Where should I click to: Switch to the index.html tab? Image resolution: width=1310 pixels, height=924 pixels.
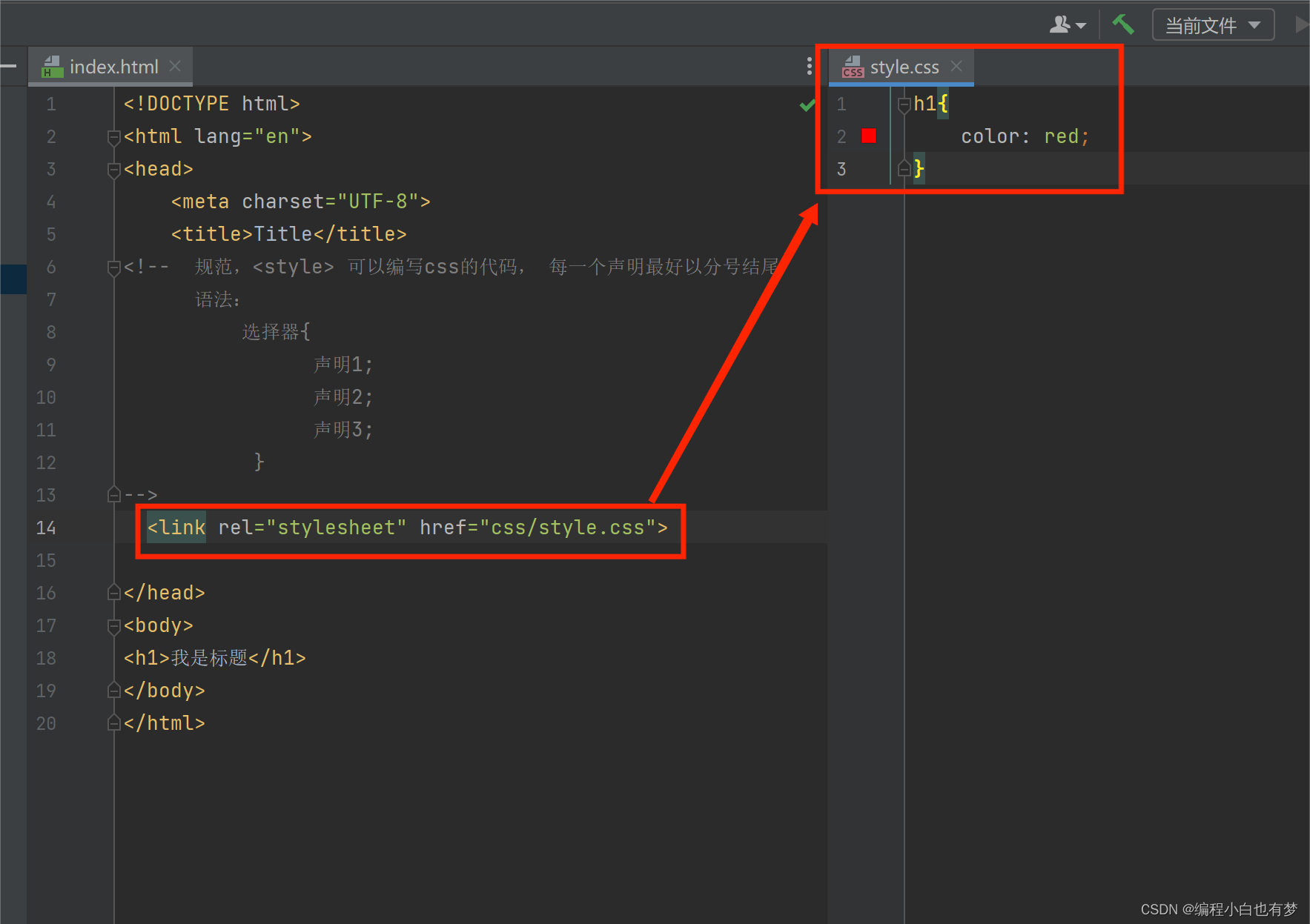(113, 66)
